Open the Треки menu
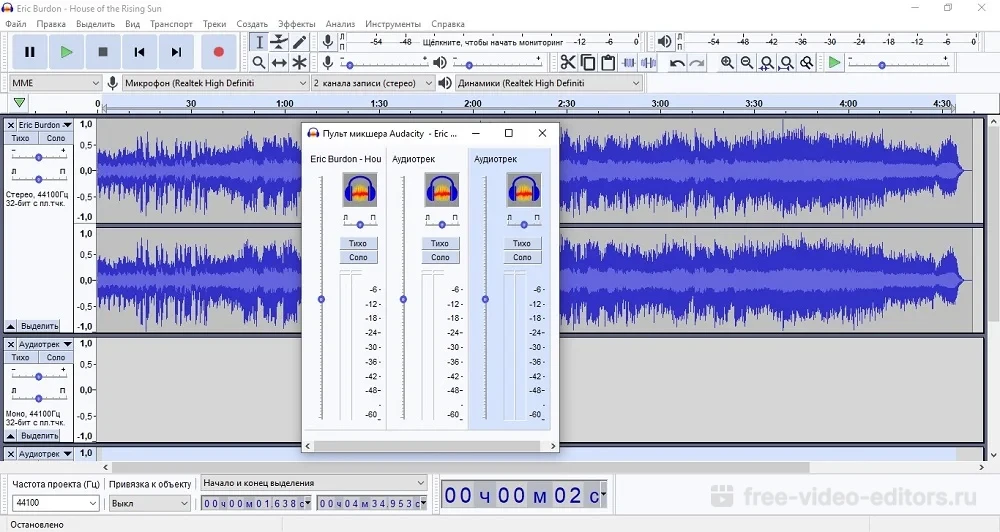 coord(214,23)
